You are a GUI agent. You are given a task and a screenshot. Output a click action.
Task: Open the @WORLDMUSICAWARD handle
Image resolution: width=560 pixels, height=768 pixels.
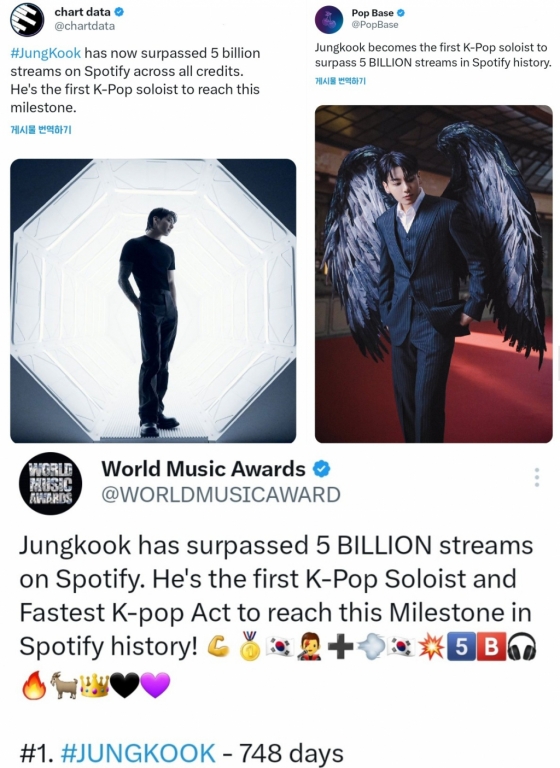[x=221, y=495]
